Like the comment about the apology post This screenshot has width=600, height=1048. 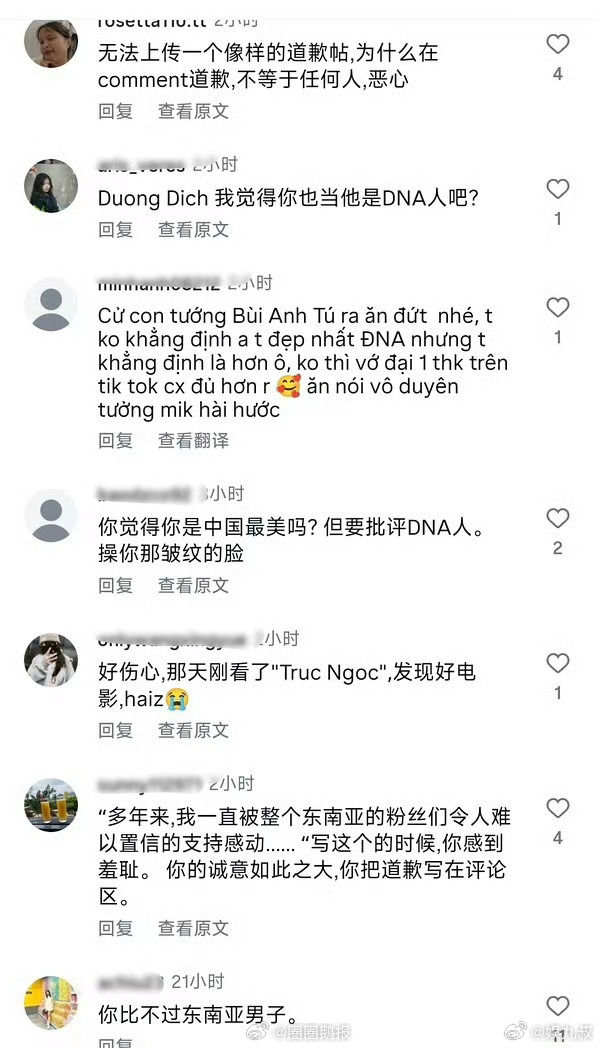[557, 44]
